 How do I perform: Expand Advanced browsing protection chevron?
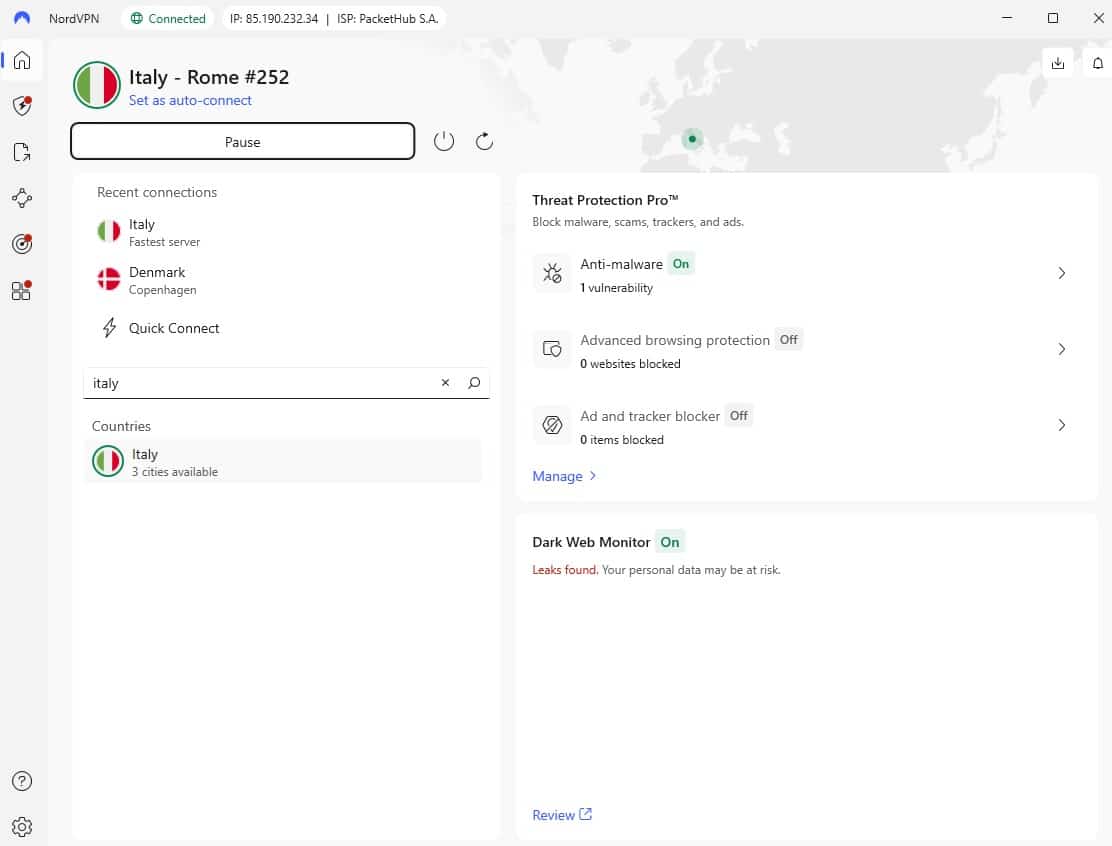click(x=1062, y=349)
